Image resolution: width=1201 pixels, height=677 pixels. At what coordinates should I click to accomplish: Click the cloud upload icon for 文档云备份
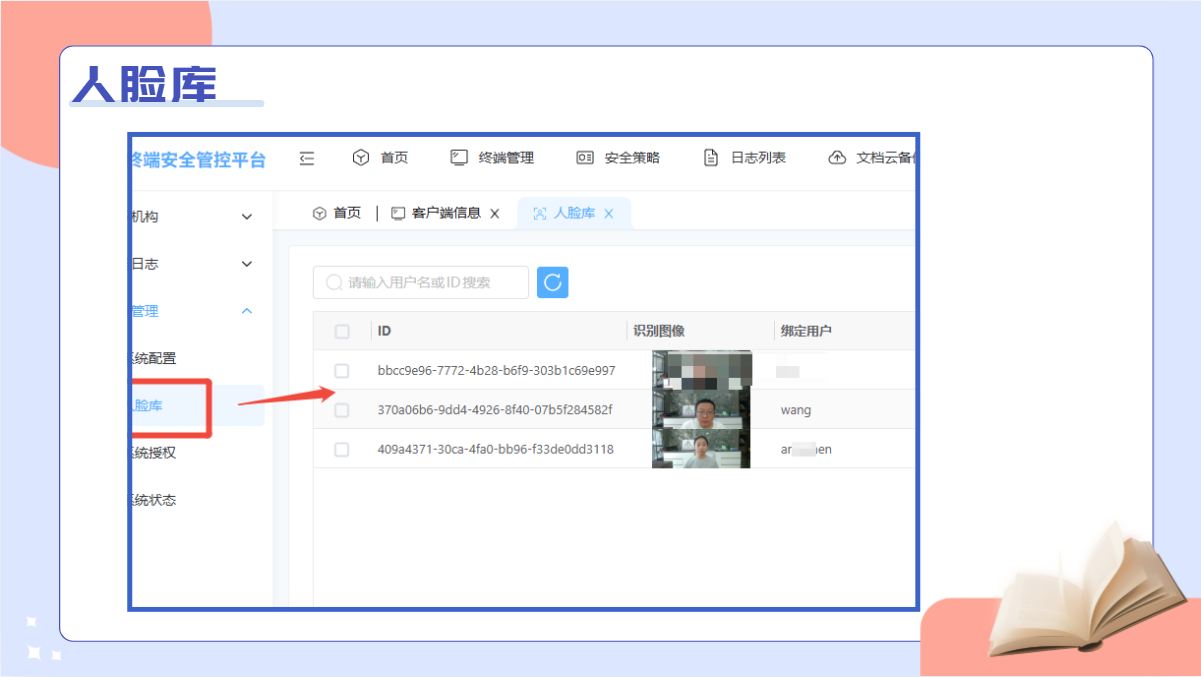tap(837, 158)
